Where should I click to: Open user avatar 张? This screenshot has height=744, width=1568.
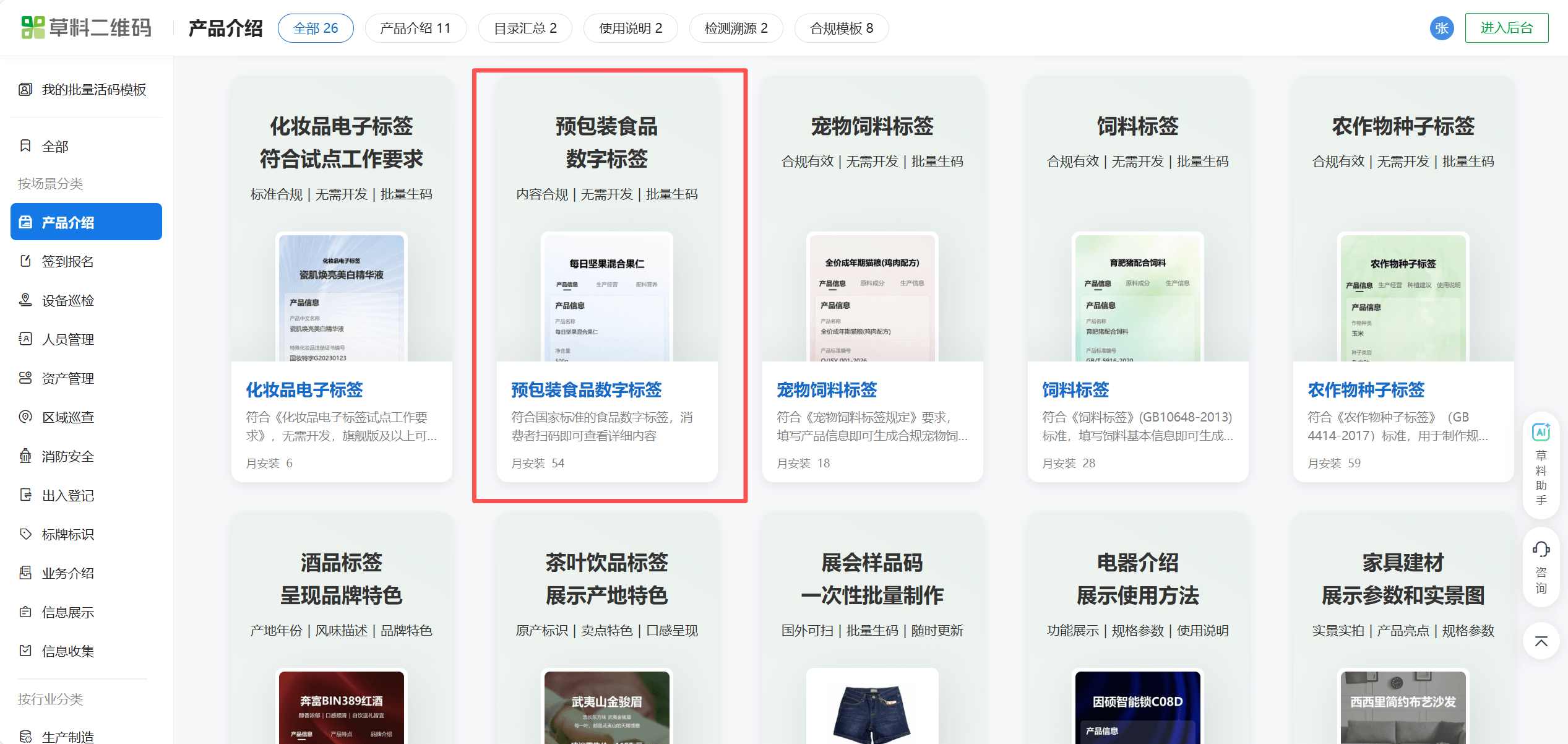point(1442,28)
